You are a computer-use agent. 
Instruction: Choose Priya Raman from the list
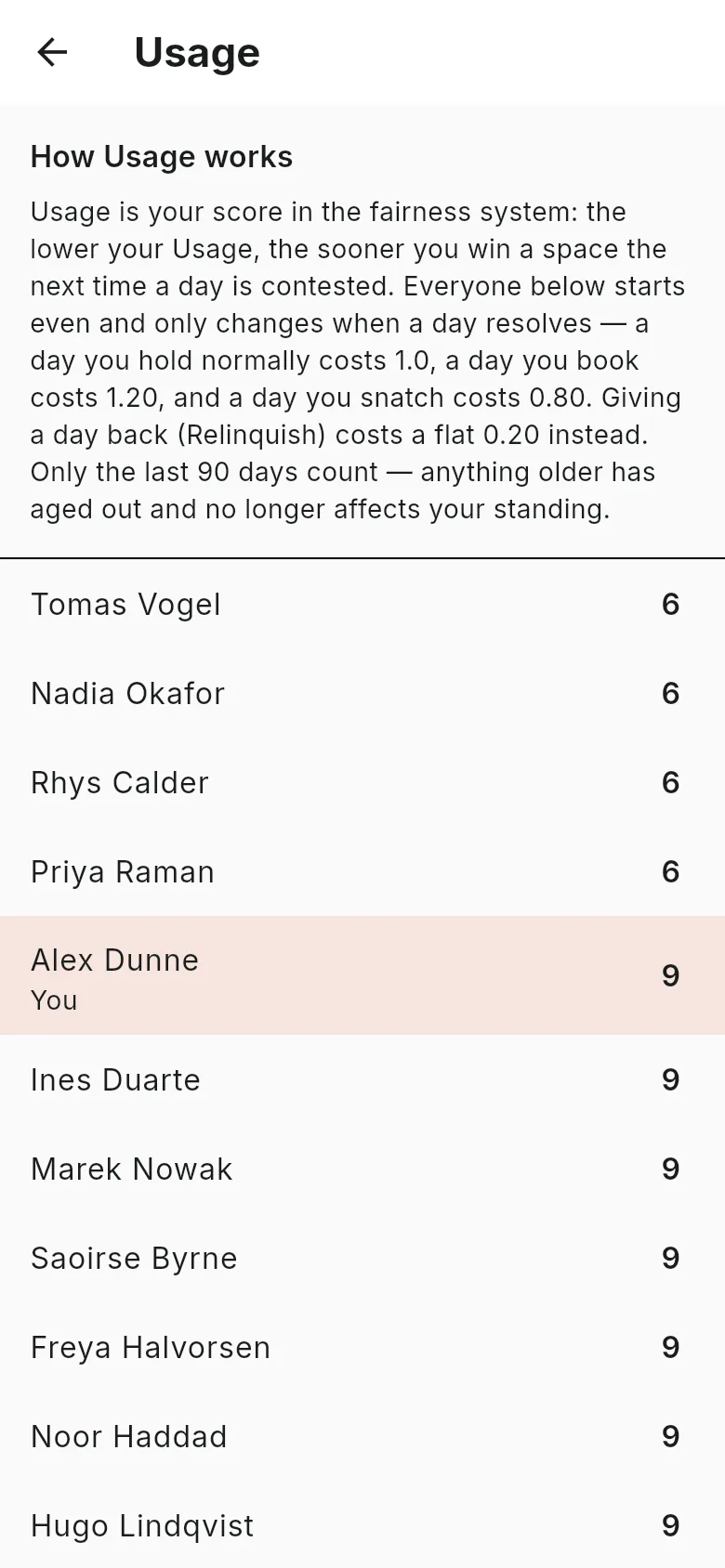(x=362, y=872)
